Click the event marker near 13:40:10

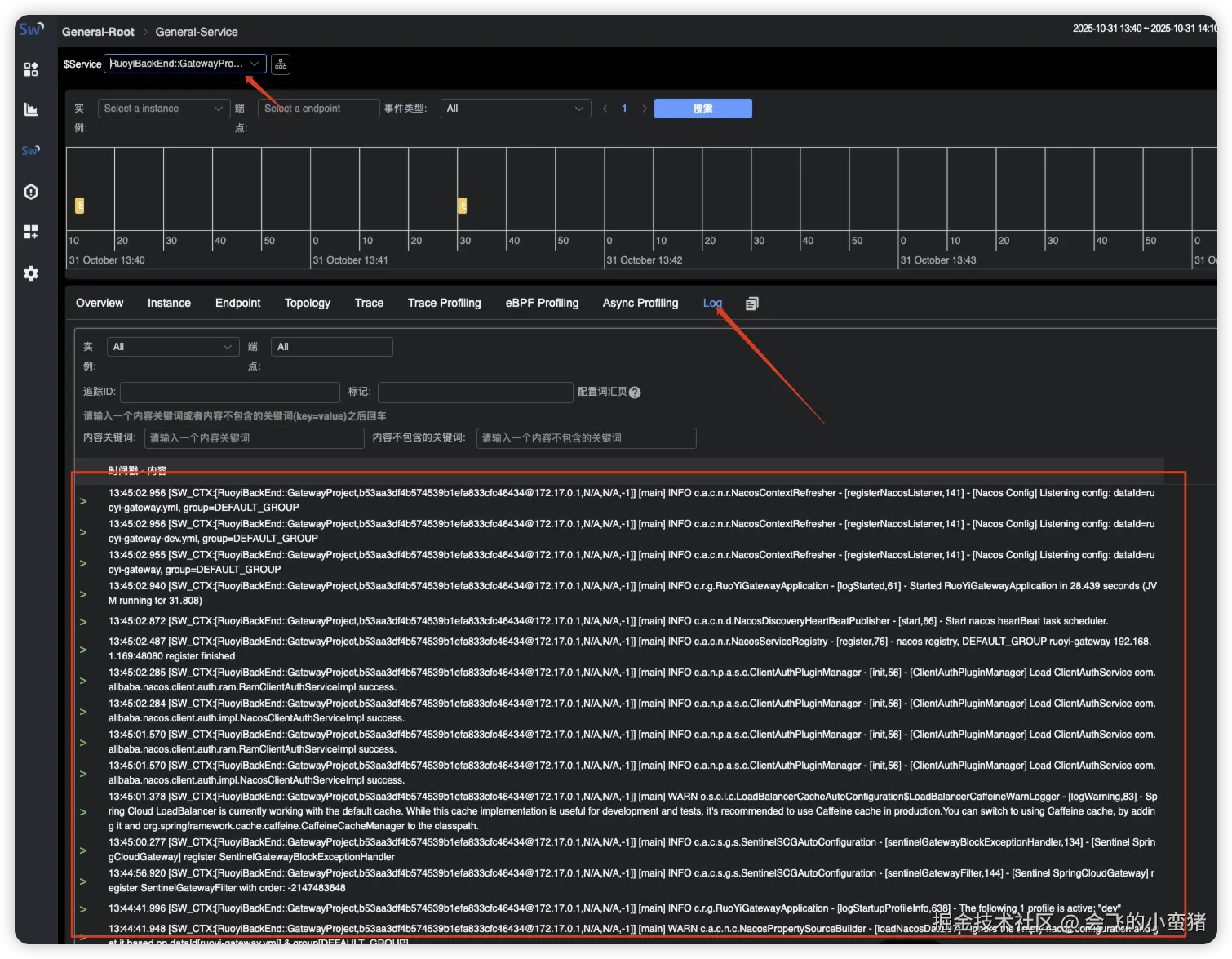(79, 206)
